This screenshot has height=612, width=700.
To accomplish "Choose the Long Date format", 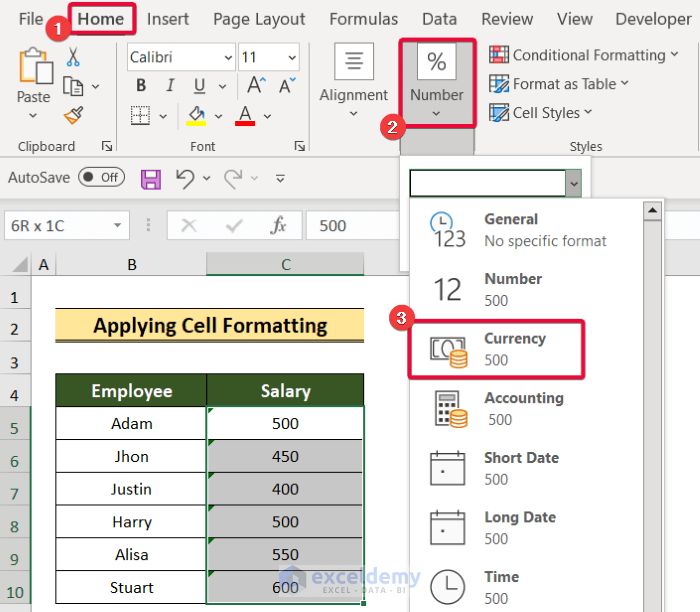I will [x=527, y=528].
